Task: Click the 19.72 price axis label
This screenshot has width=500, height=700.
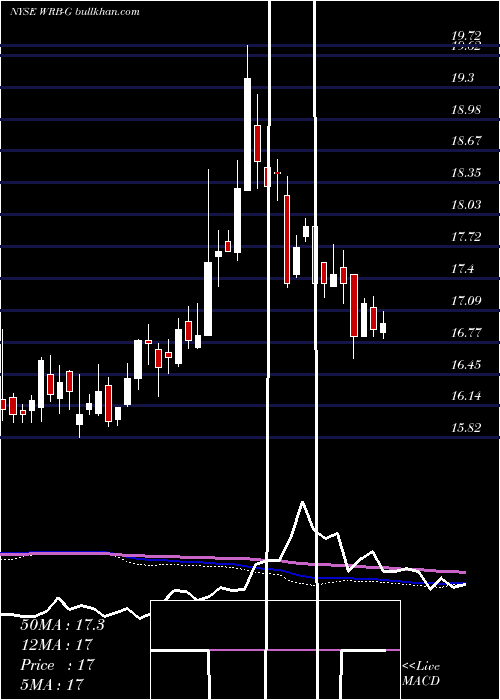Action: coord(466,36)
